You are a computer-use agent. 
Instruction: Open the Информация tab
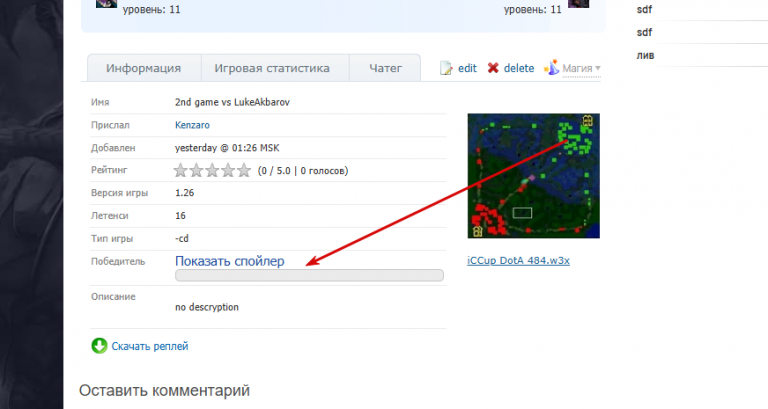[x=144, y=68]
